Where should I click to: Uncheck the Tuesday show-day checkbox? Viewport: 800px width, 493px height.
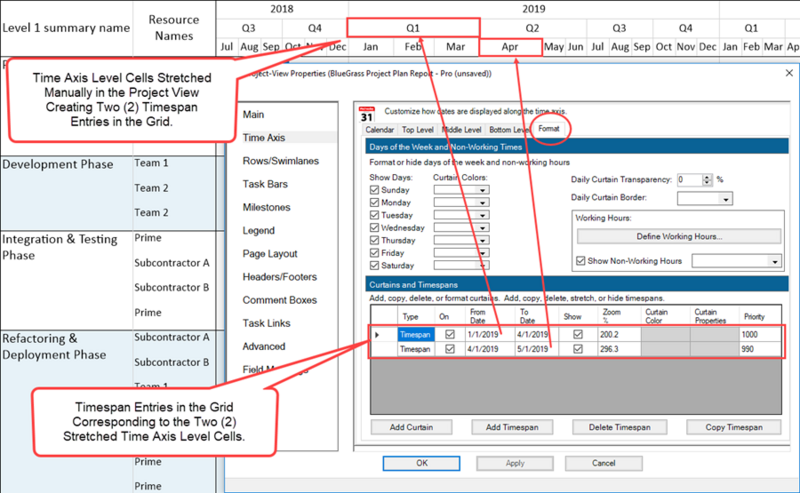click(374, 215)
